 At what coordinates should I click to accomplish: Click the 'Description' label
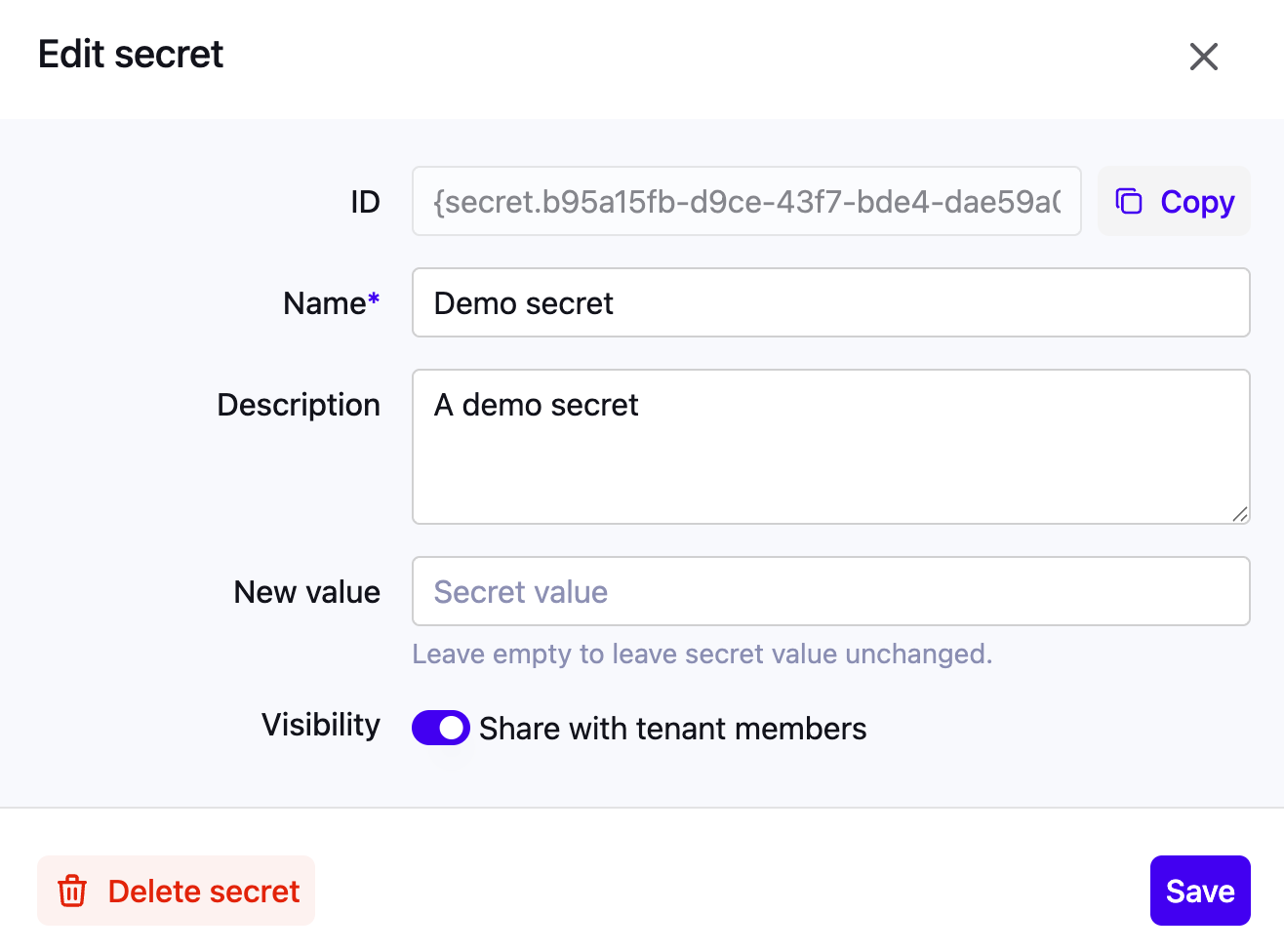click(x=299, y=405)
